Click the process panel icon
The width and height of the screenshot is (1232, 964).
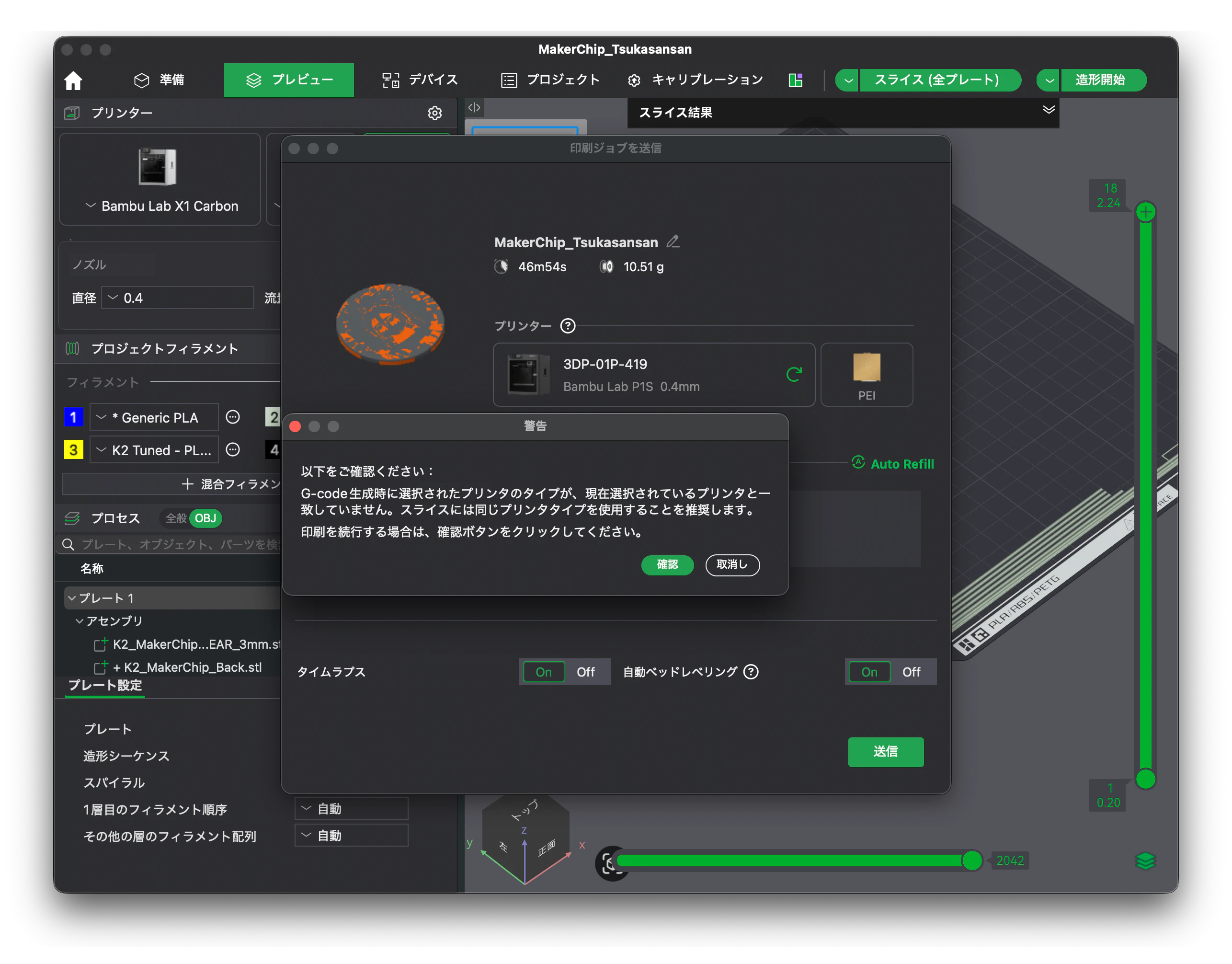click(x=72, y=518)
